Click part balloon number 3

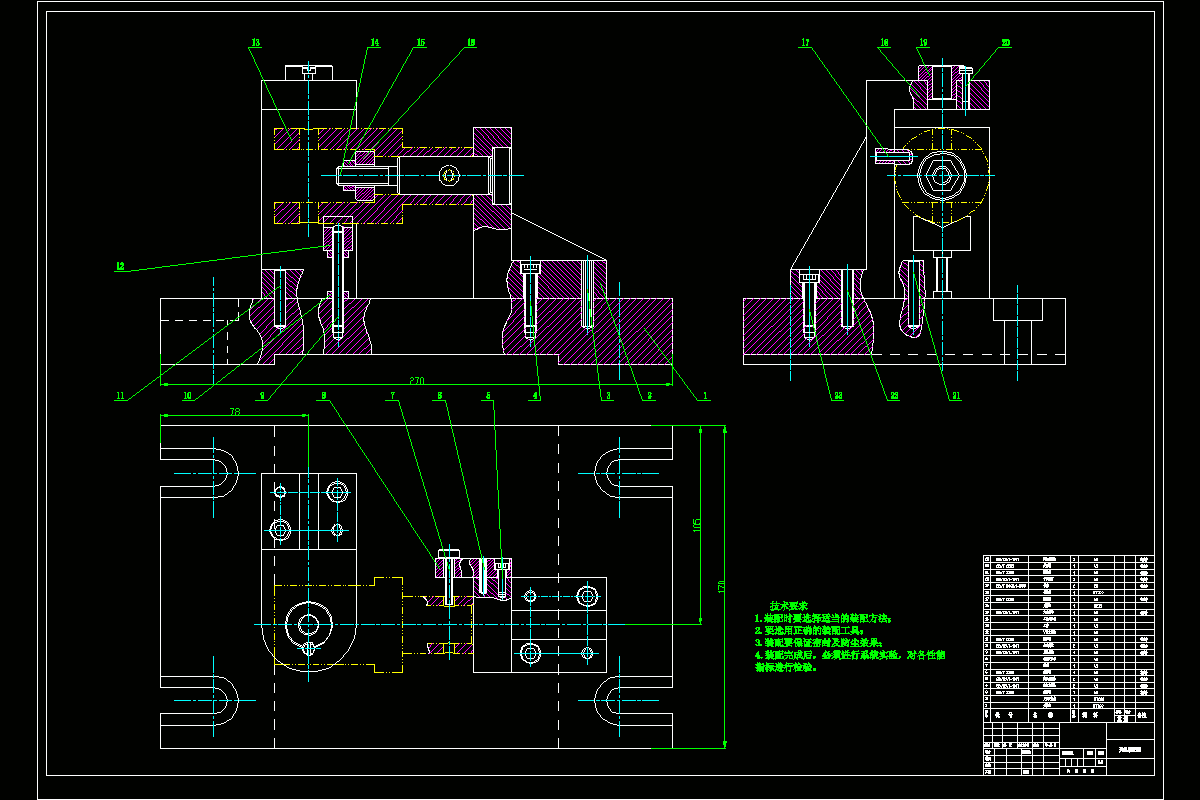tap(606, 396)
